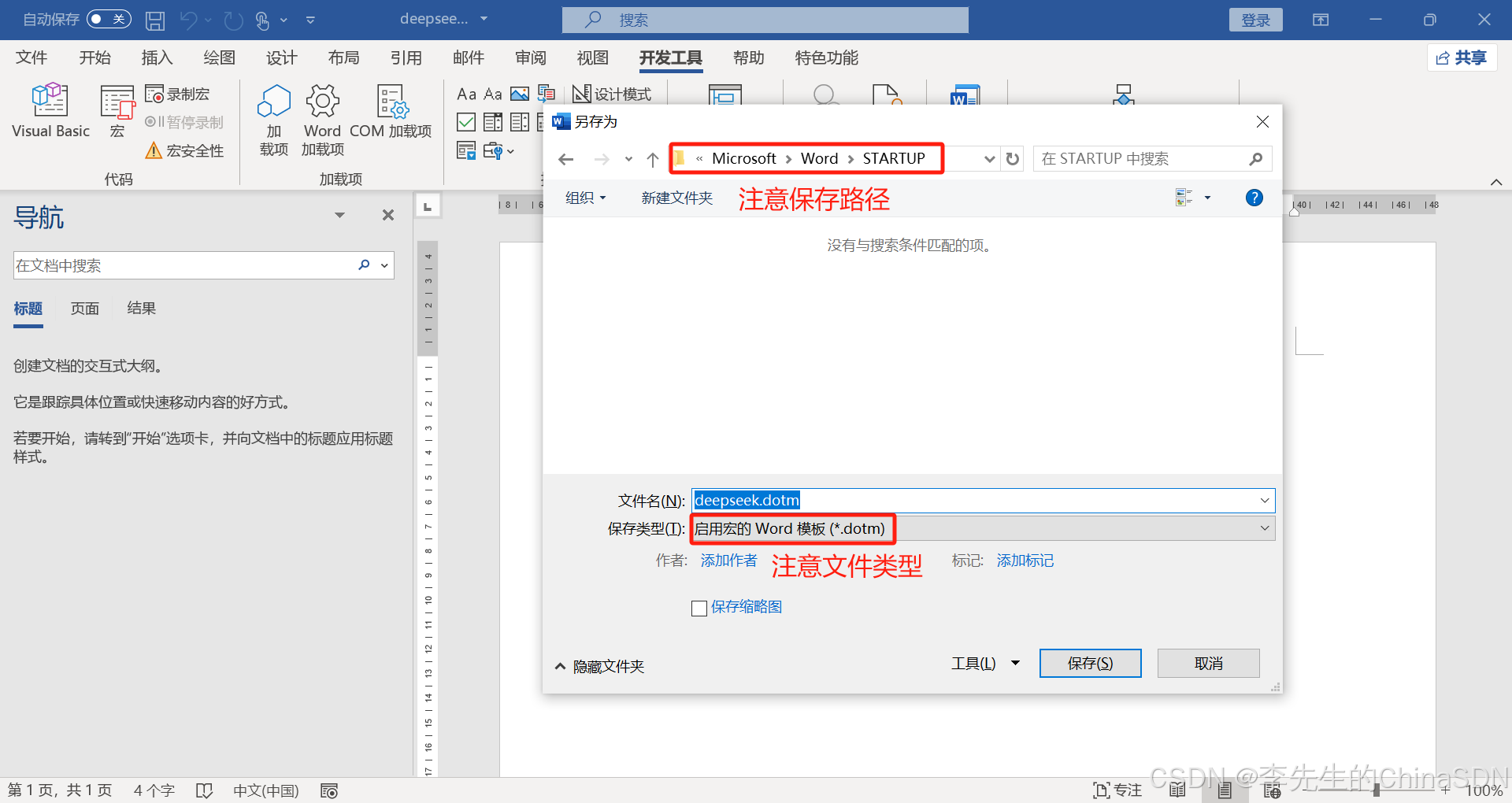The width and height of the screenshot is (1512, 803).
Task: Toggle Design Mode (设计模式)
Action: click(612, 94)
